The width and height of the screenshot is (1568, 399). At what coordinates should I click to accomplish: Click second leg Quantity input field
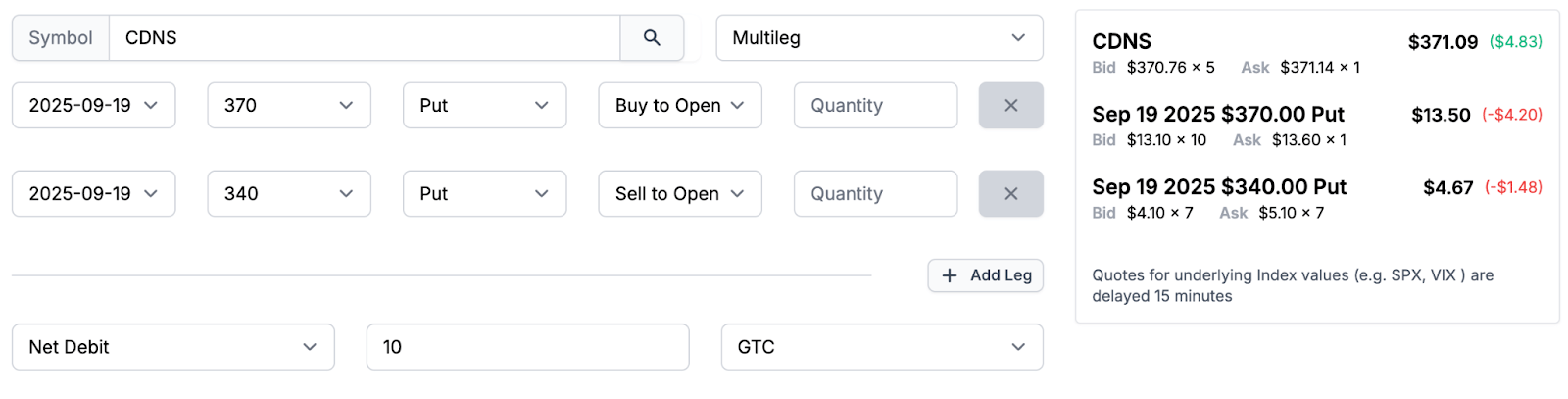click(x=876, y=194)
